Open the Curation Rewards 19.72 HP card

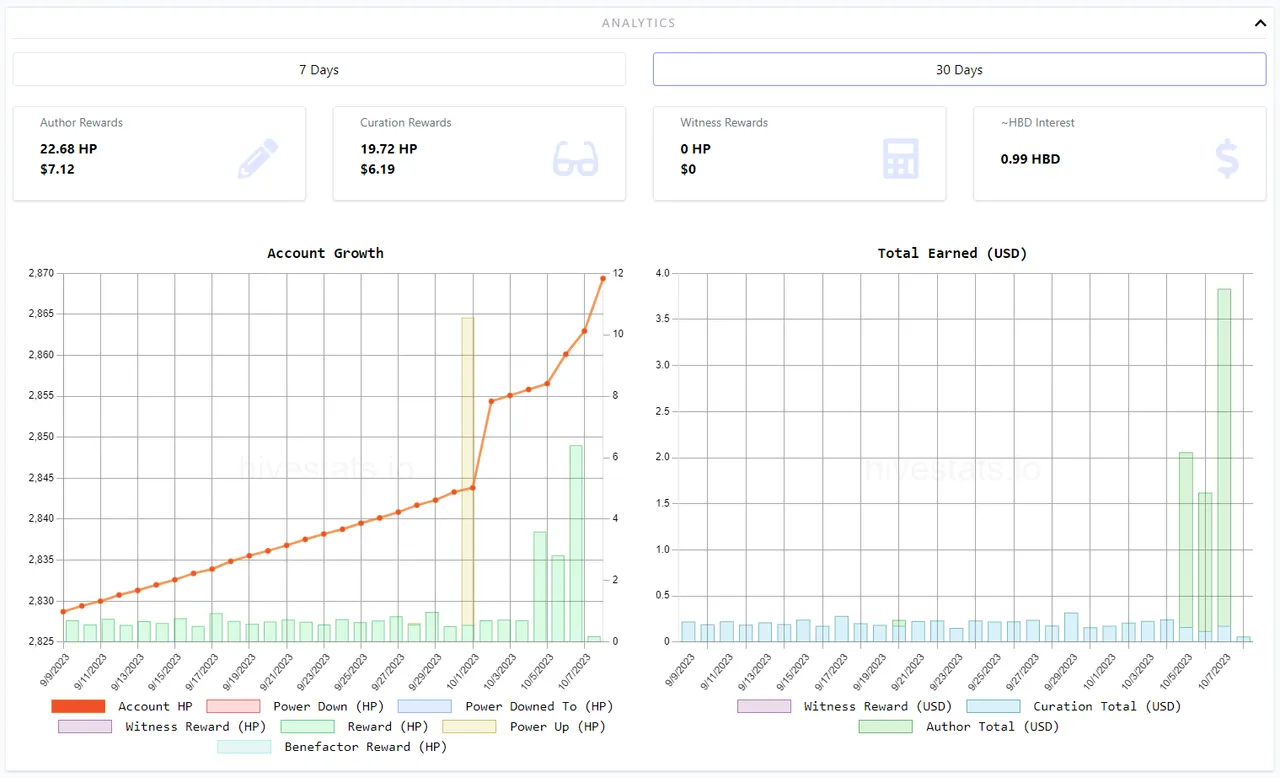(x=479, y=154)
